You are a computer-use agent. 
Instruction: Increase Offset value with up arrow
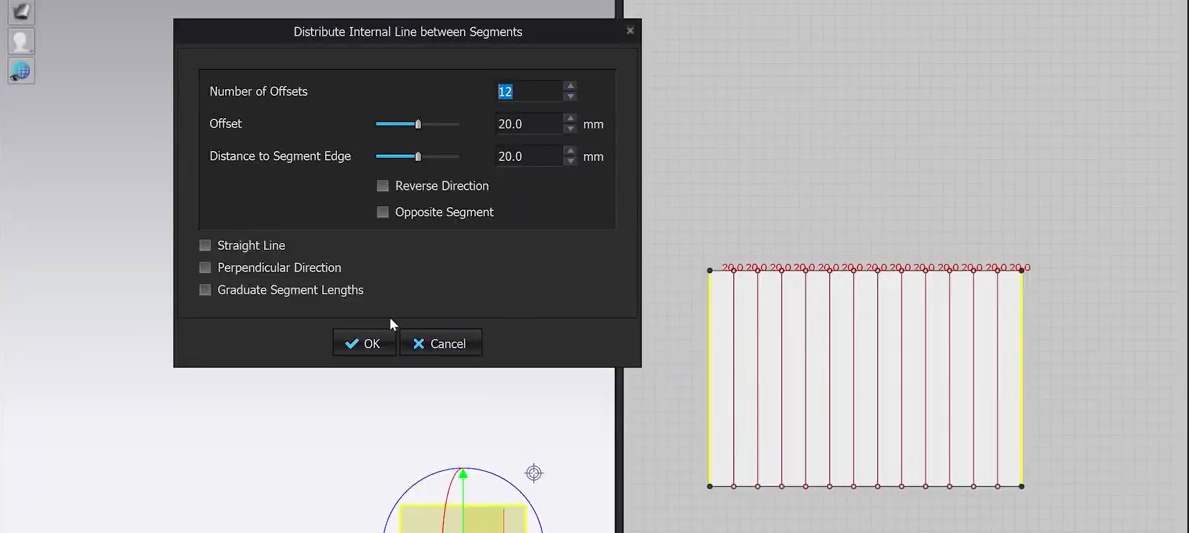coord(570,119)
